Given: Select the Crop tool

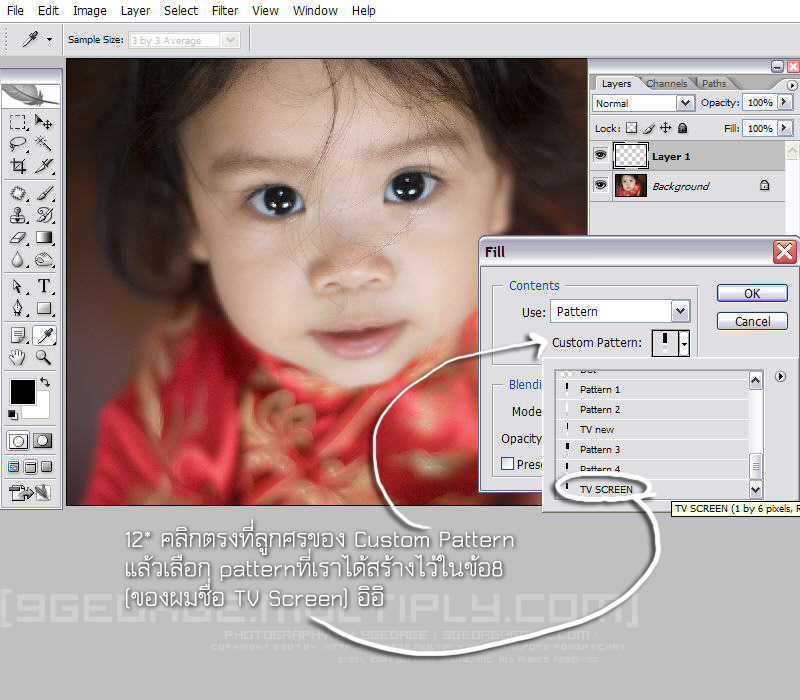Looking at the screenshot, I should (x=18, y=166).
